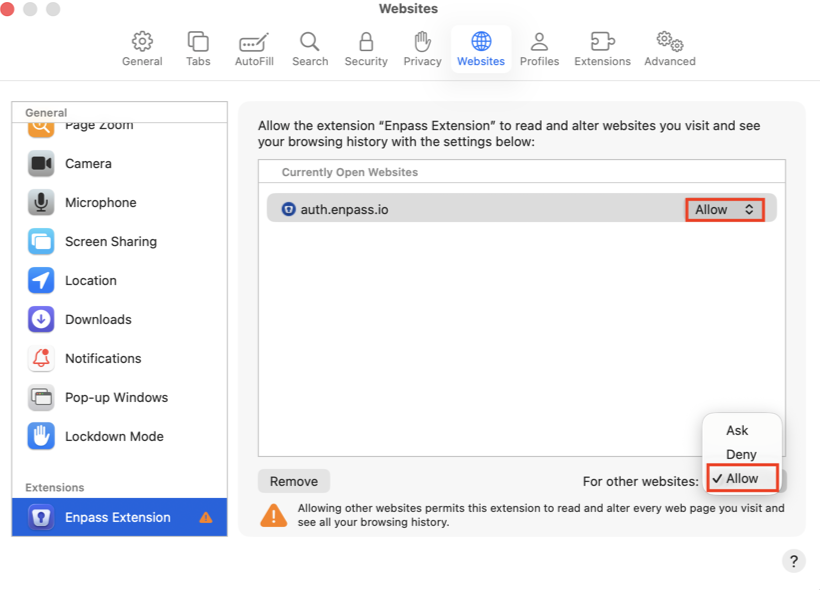The height and width of the screenshot is (590, 821).
Task: Select the Camera sidebar row label
Action: pyautogui.click(x=88, y=163)
